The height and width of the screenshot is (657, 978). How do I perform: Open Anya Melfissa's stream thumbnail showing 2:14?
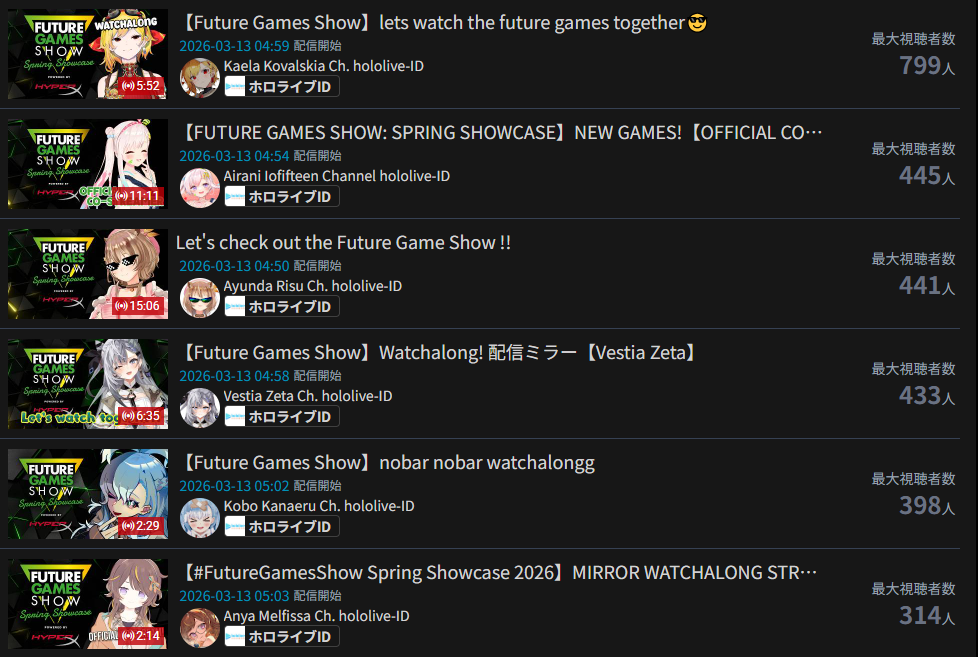tap(88, 604)
